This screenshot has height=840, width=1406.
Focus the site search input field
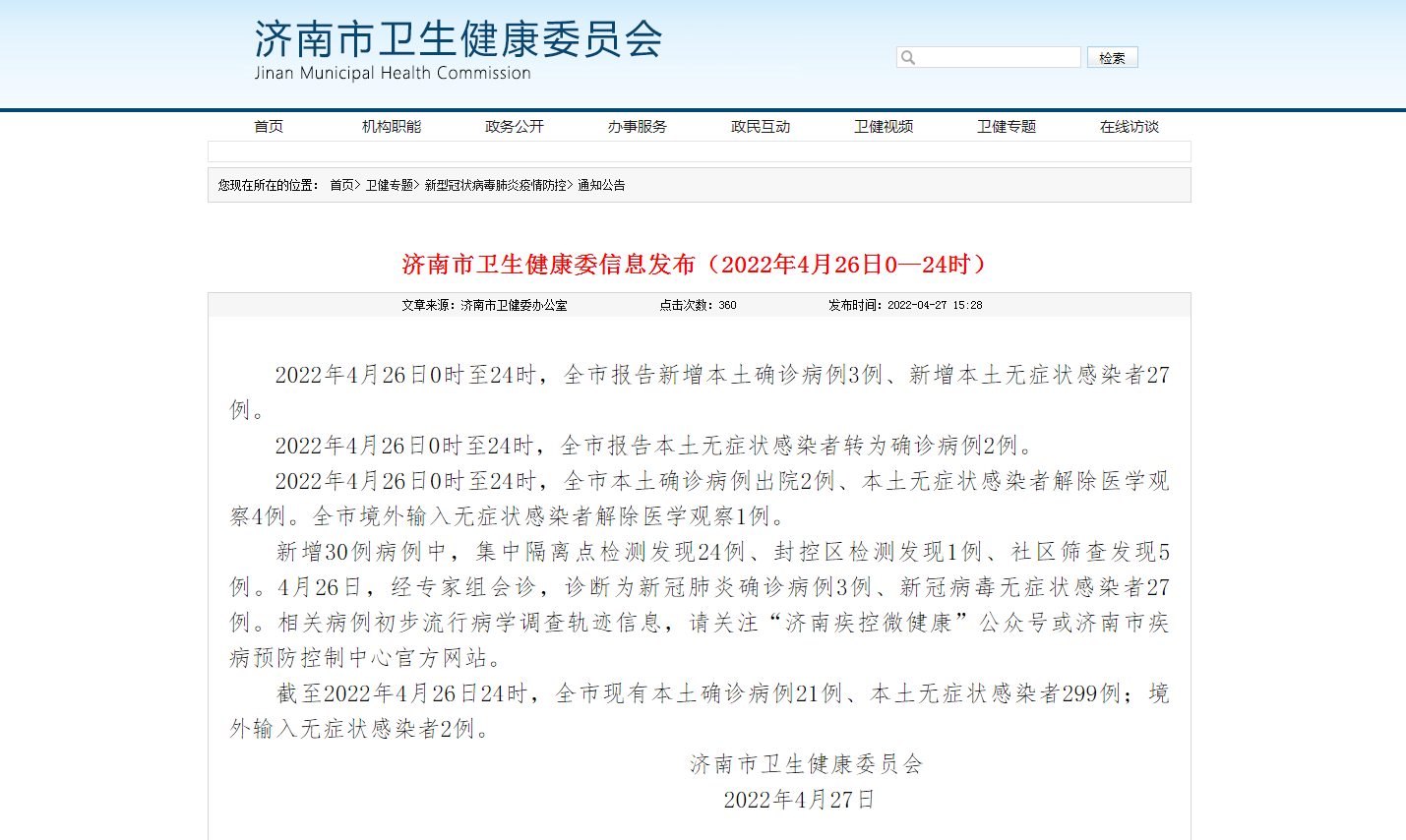click(x=989, y=58)
